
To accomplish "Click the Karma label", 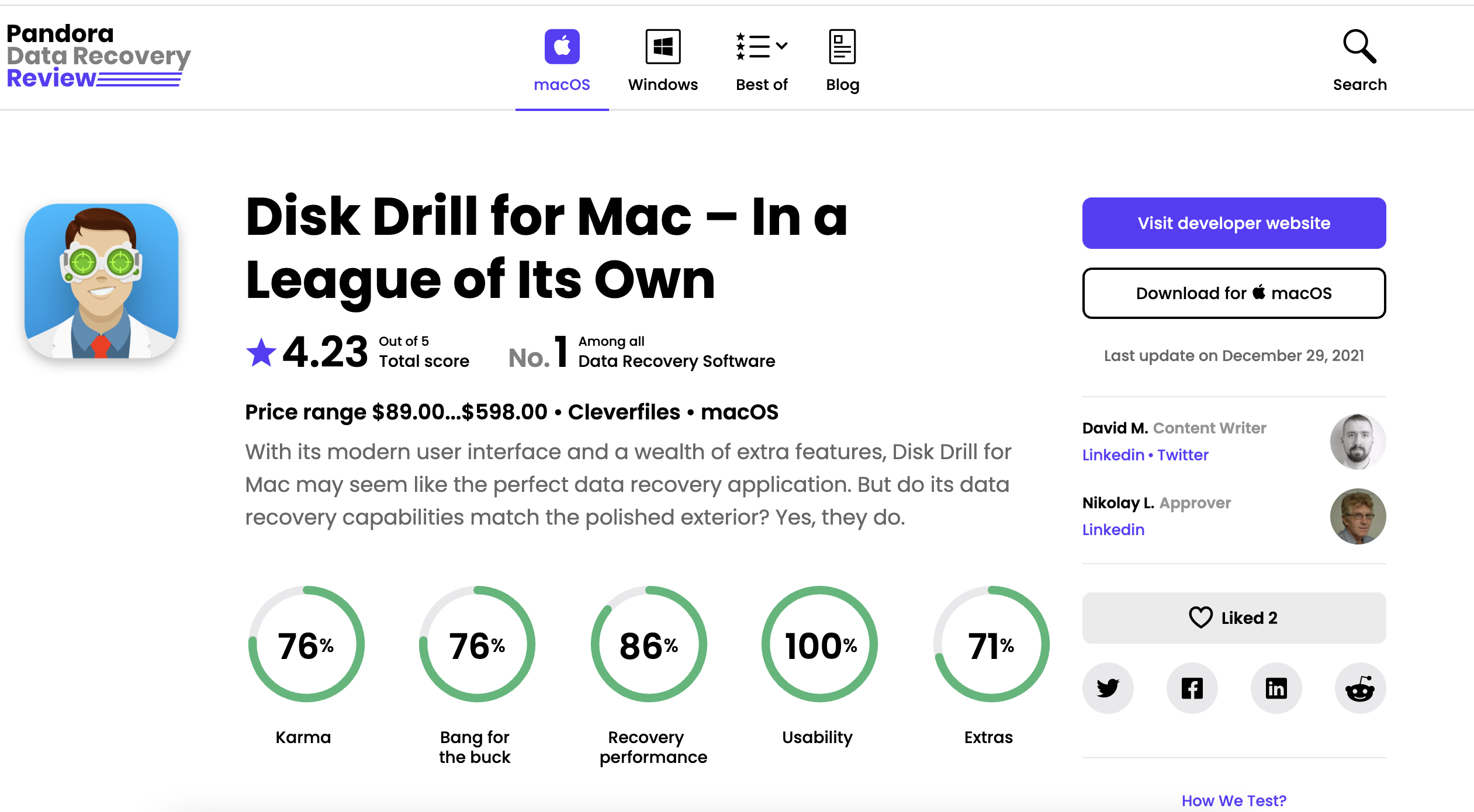I will point(303,737).
